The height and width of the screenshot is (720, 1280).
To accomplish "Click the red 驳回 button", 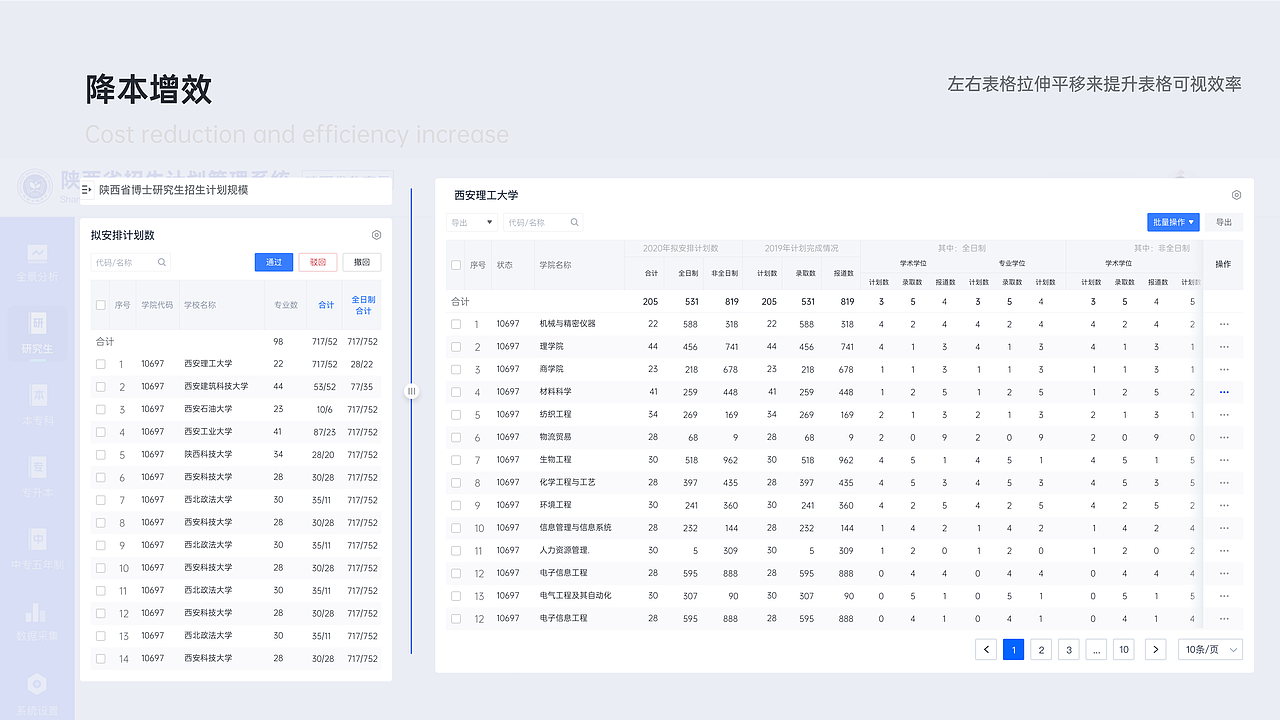I will coord(318,262).
